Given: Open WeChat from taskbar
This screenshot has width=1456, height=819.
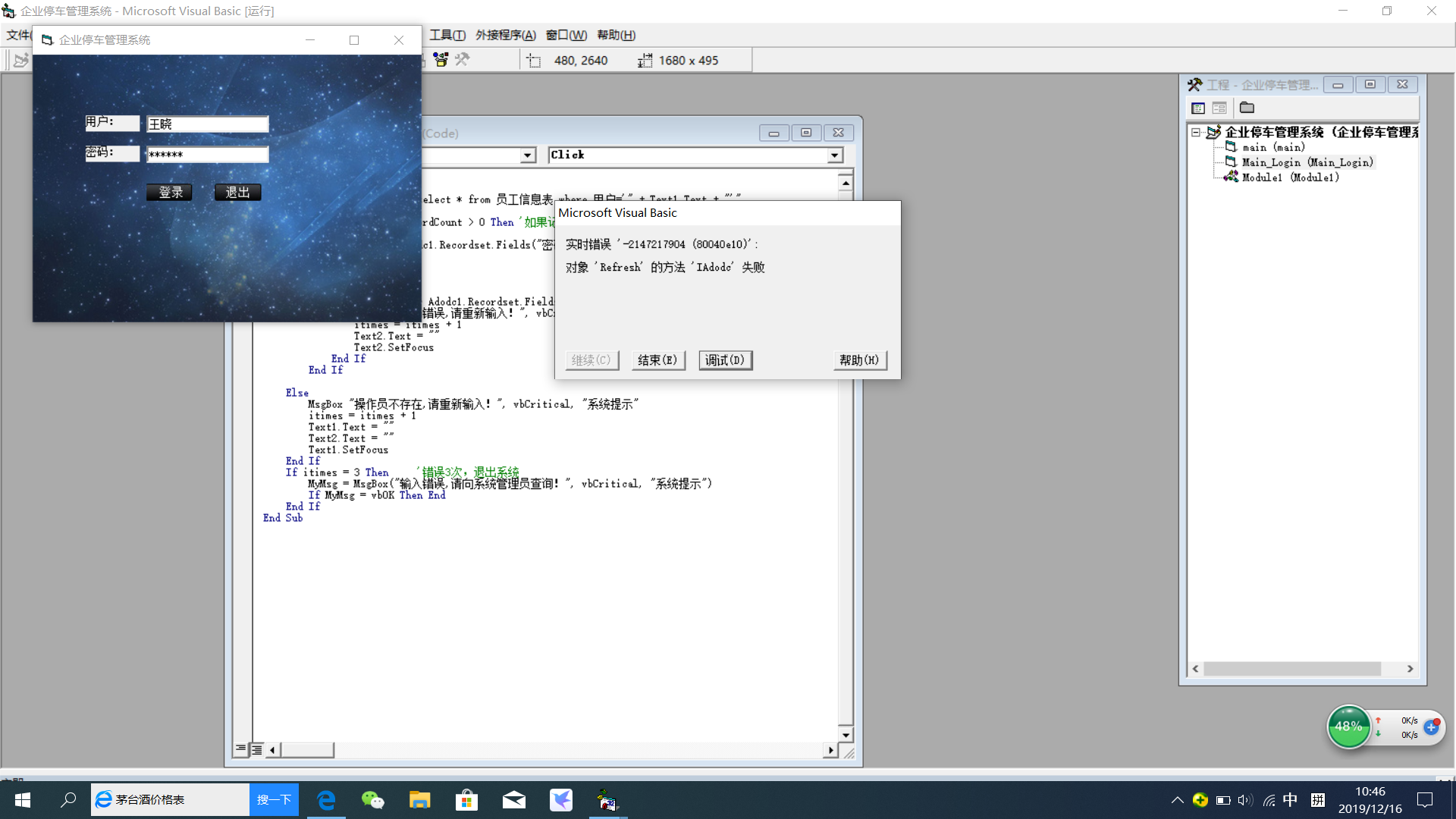Looking at the screenshot, I should point(372,800).
